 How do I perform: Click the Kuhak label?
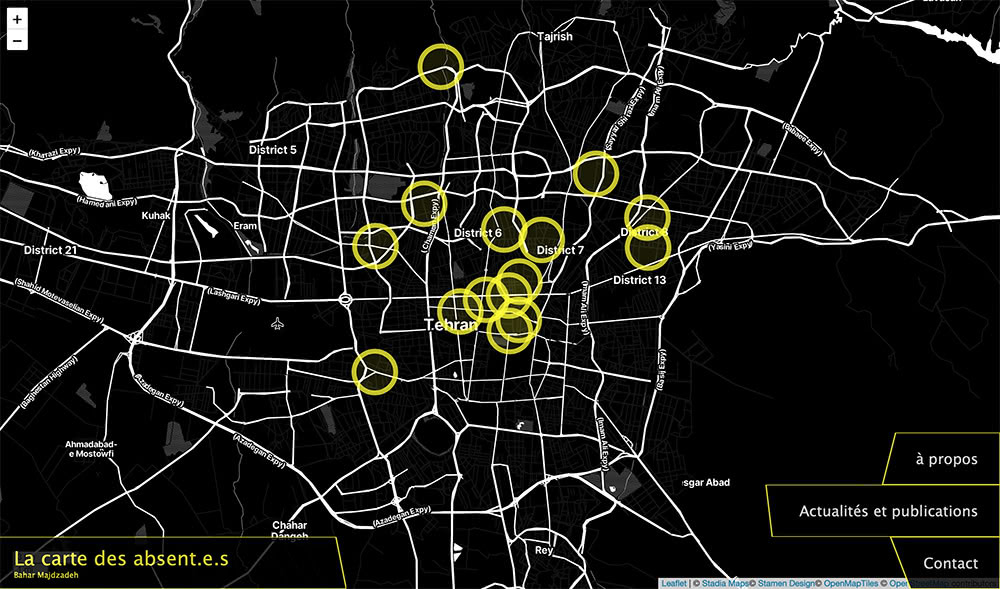click(156, 215)
